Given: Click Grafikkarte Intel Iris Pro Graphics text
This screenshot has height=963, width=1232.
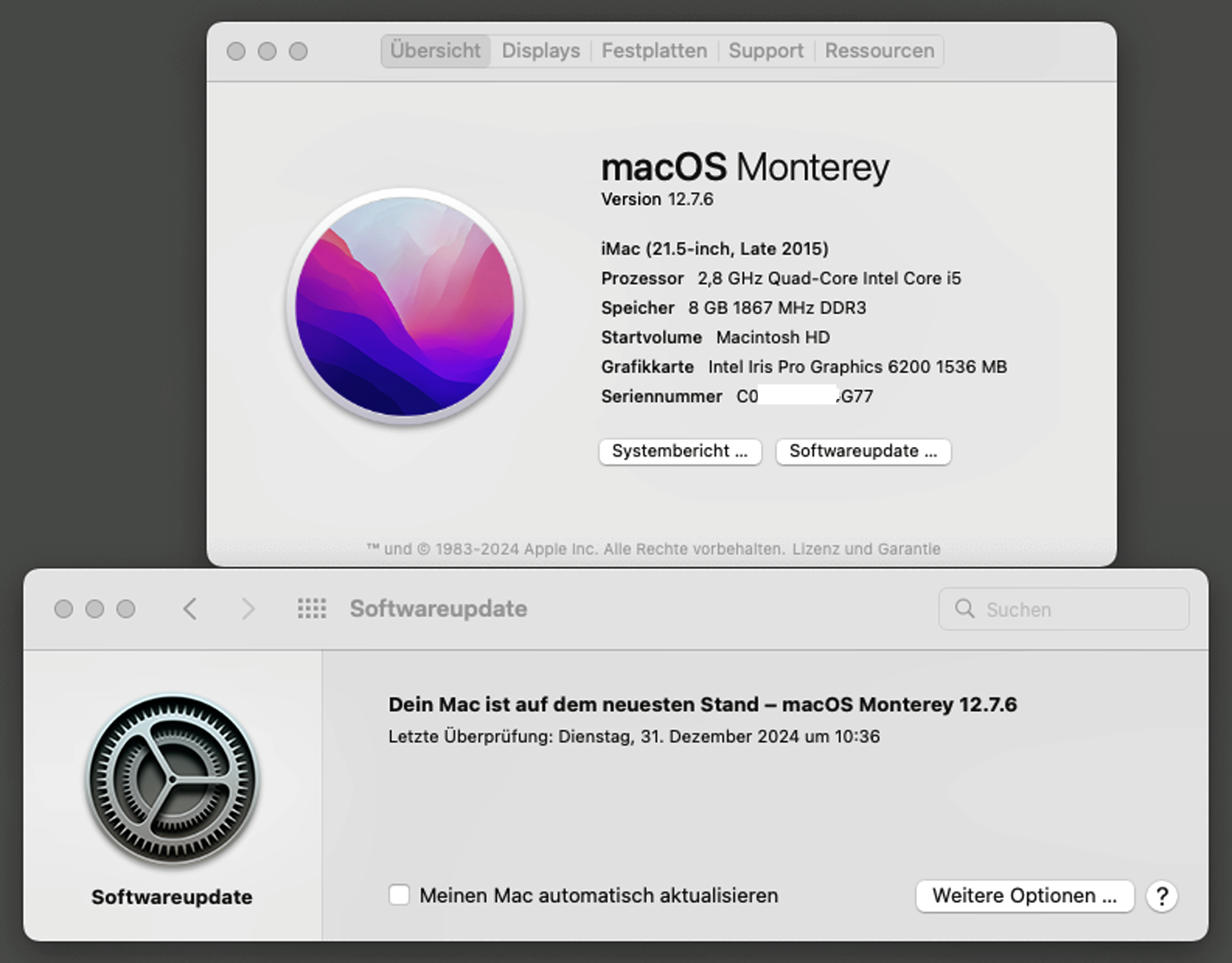Looking at the screenshot, I should [x=803, y=367].
